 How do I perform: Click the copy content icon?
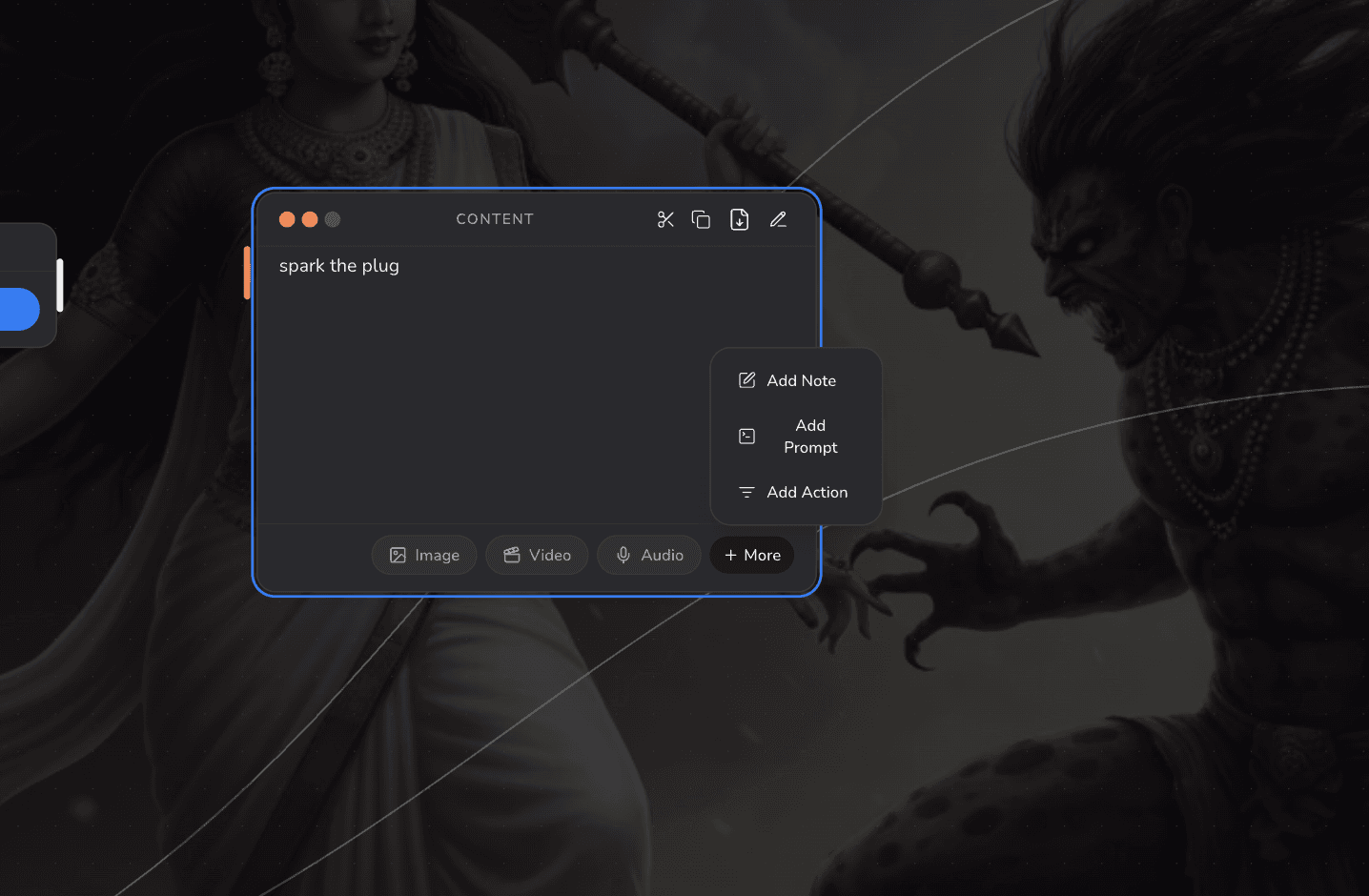coord(701,219)
